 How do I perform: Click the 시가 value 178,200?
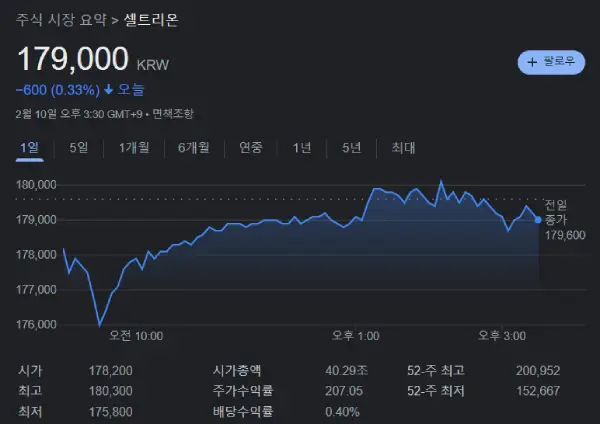(x=111, y=370)
